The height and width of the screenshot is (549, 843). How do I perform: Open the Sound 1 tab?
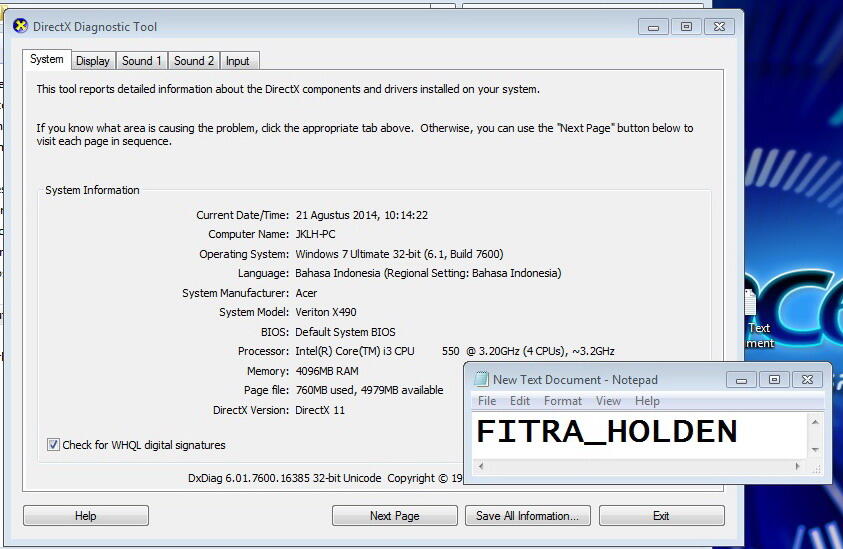click(141, 61)
